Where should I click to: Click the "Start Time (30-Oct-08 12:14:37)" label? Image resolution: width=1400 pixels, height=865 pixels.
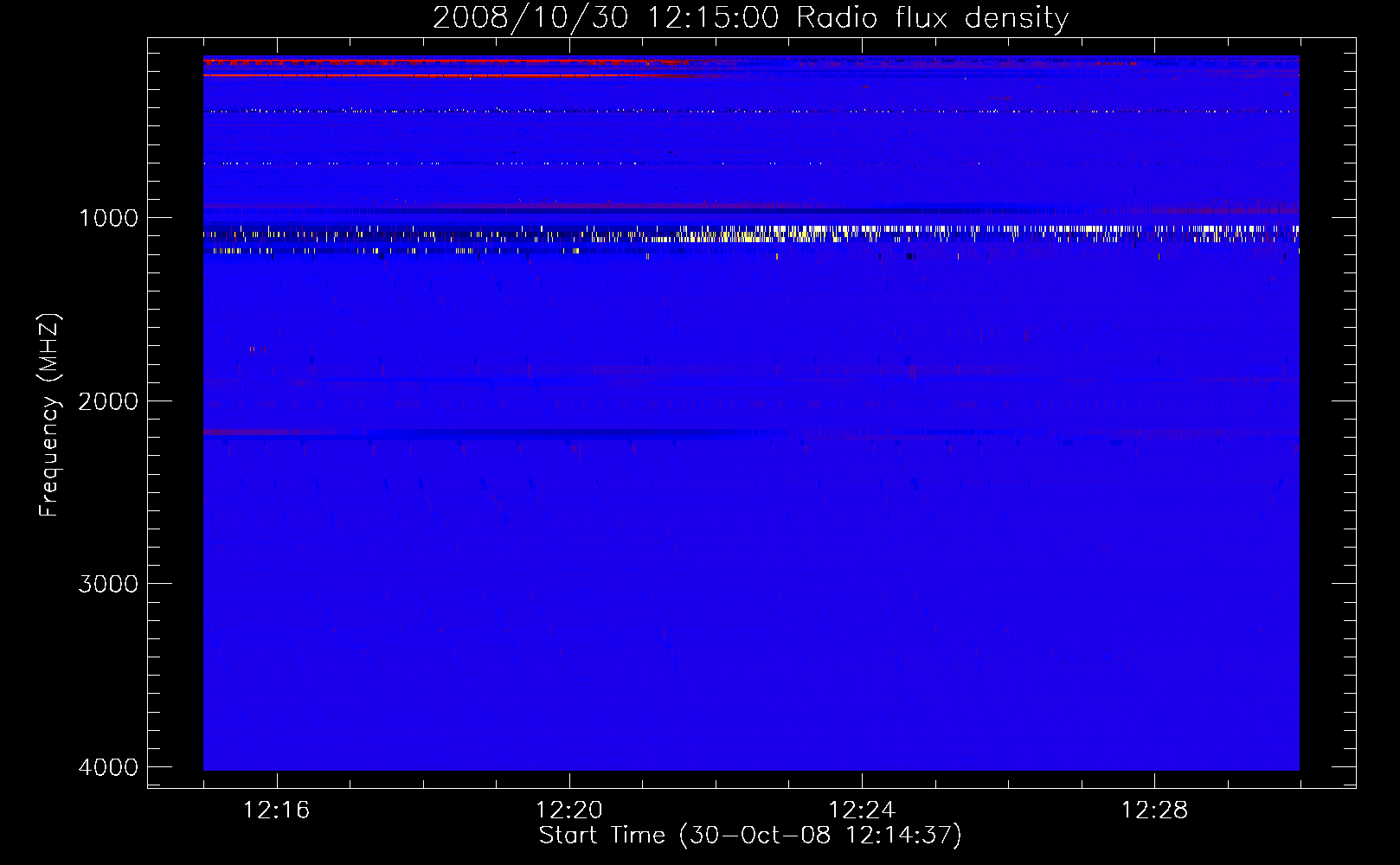(x=750, y=836)
